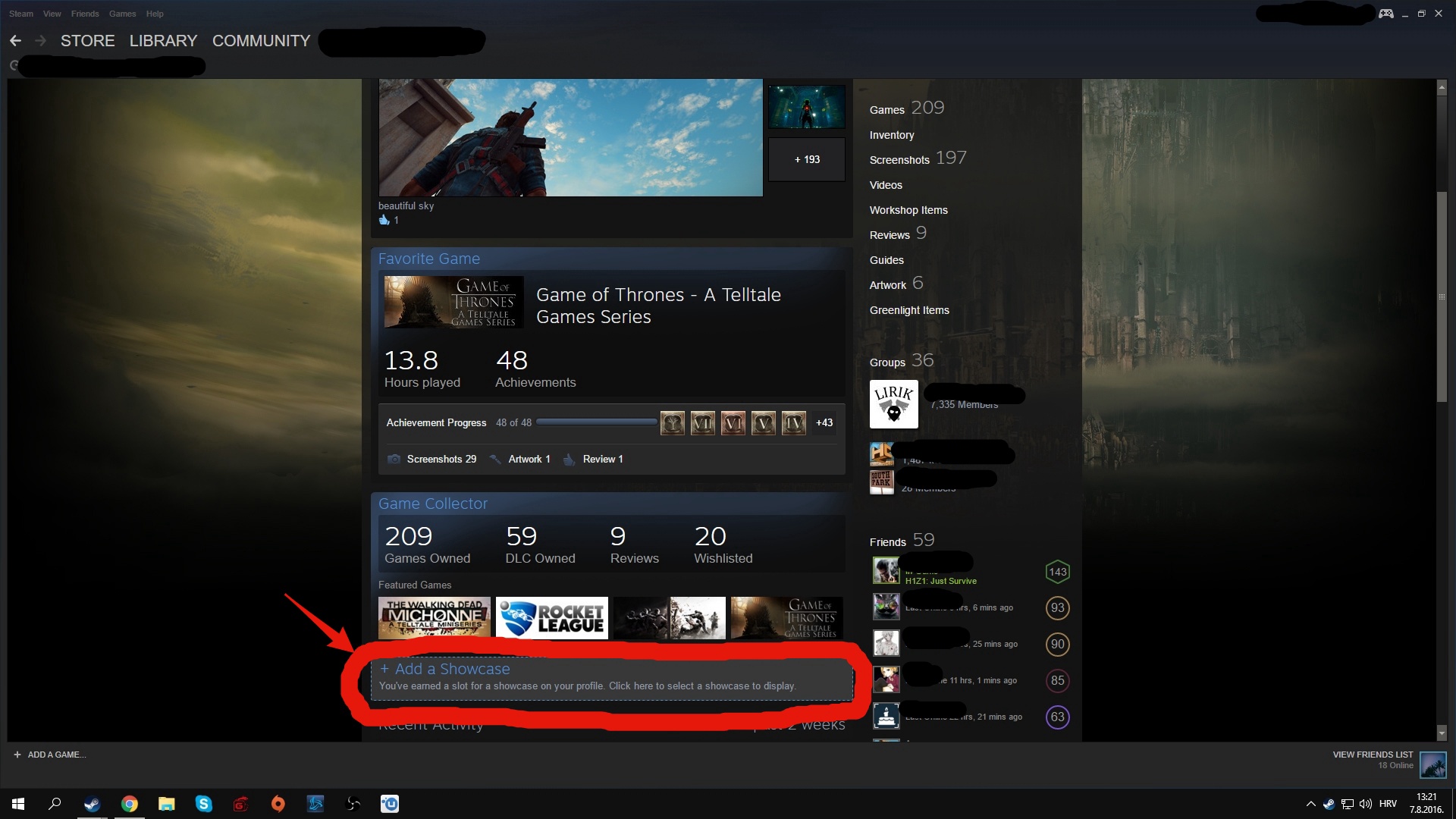Click third friend's profile icon

coord(885,643)
